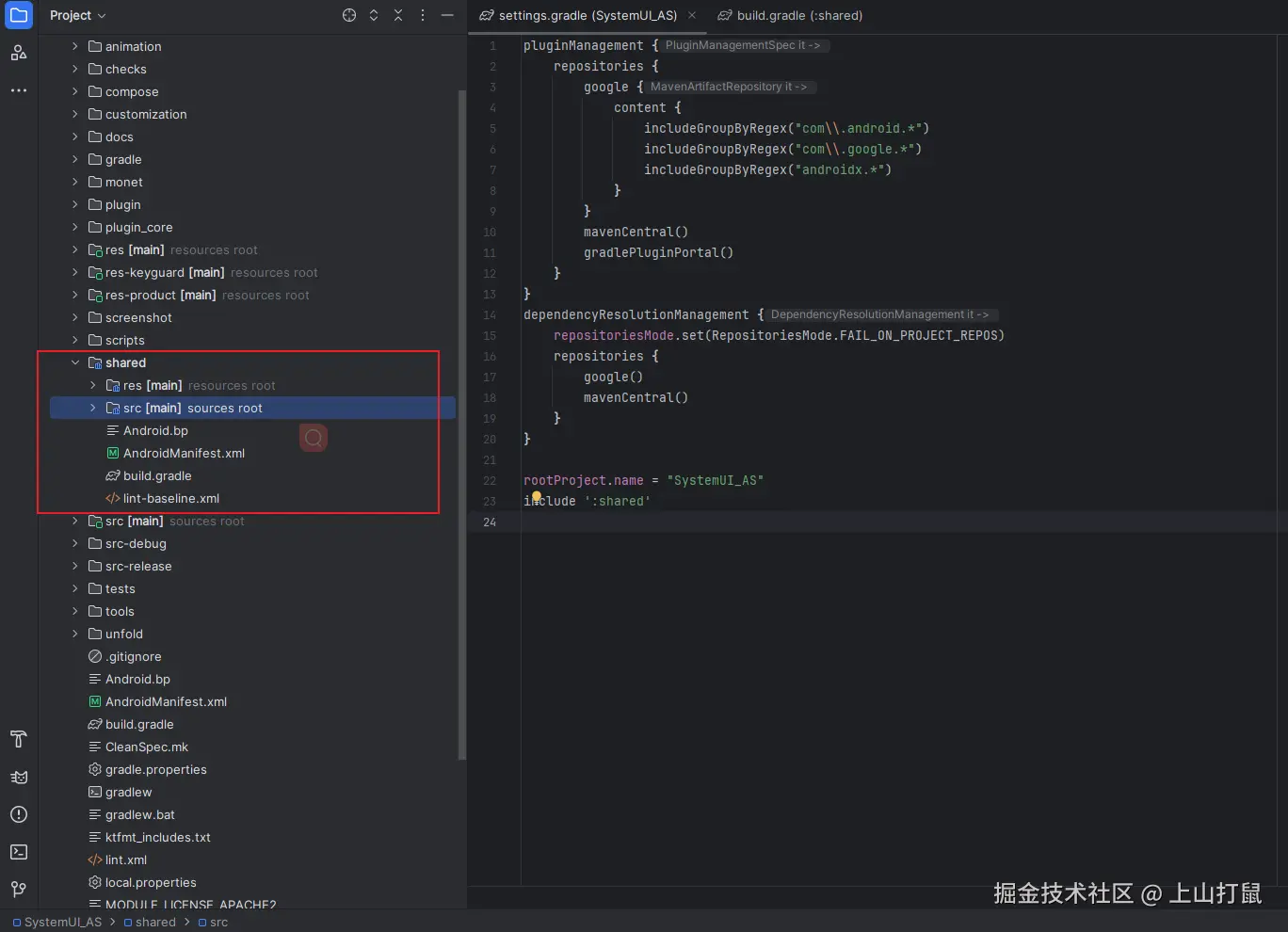1288x932 pixels.
Task: Click the Select Opened File crosshair icon
Action: click(x=349, y=15)
